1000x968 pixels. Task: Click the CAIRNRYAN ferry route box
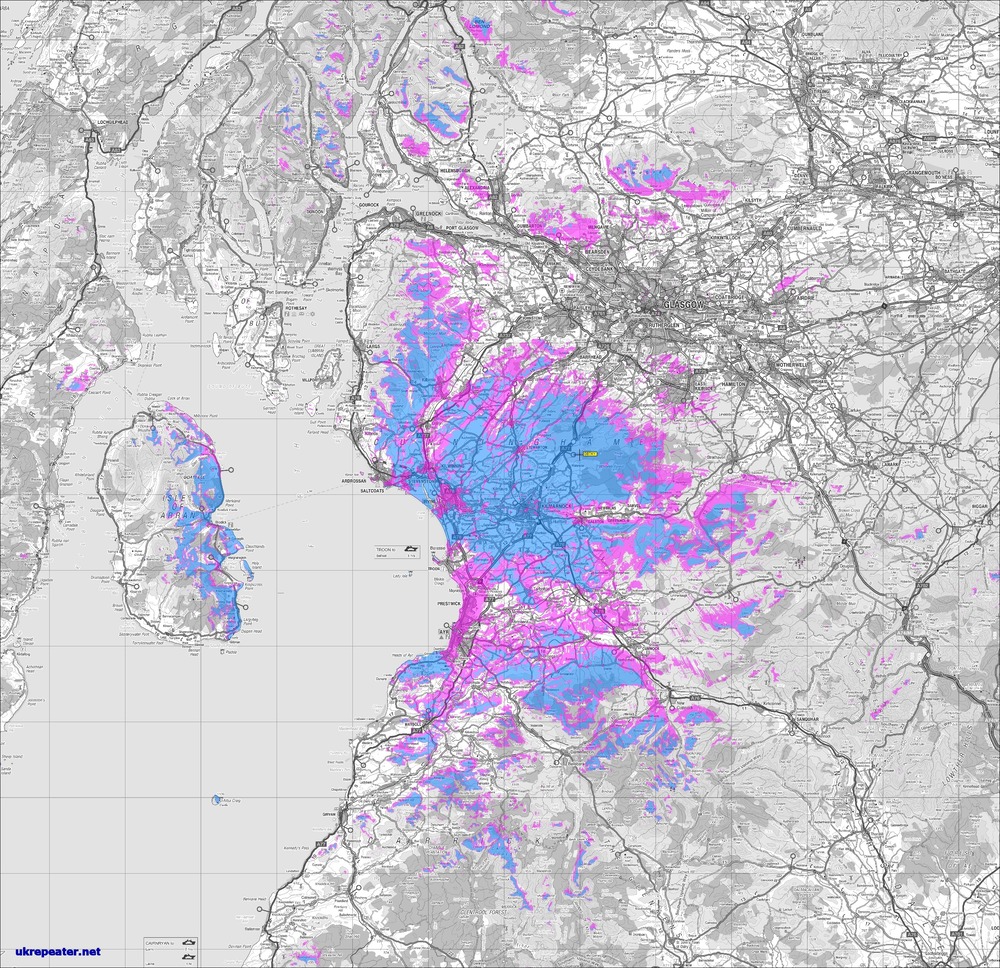click(x=171, y=949)
